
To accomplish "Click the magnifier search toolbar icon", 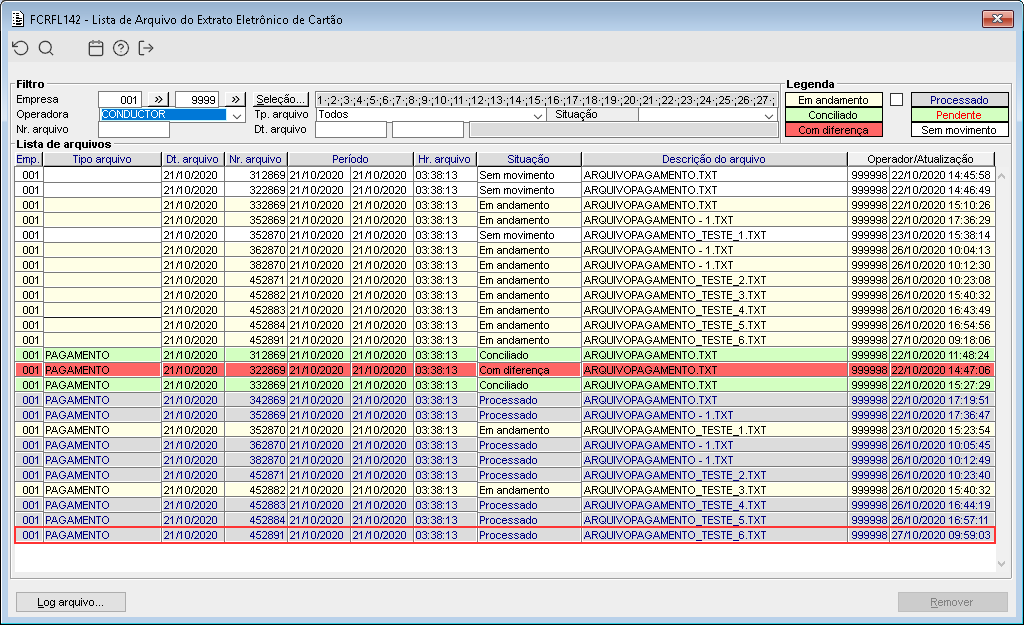I will (x=46, y=48).
